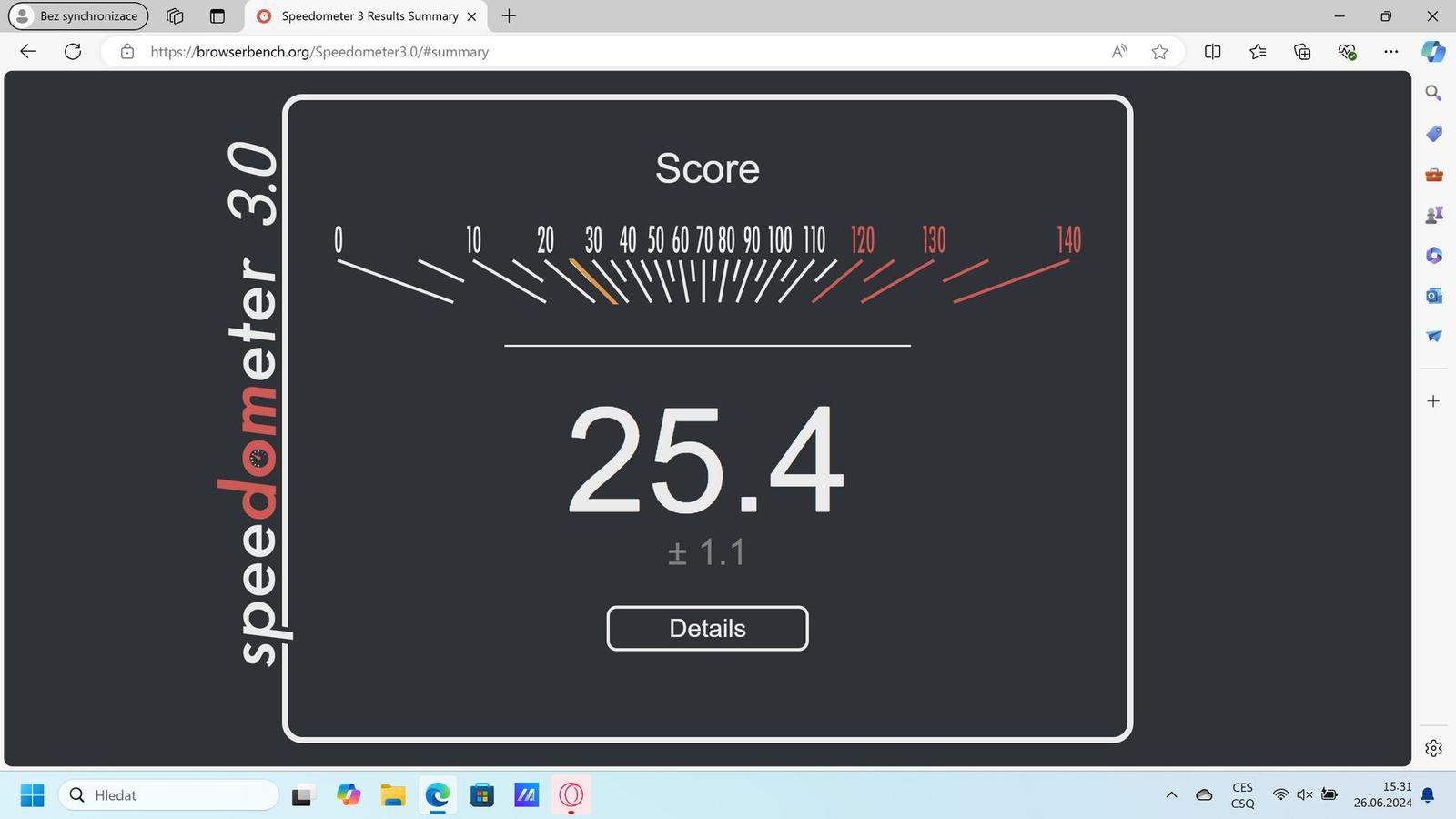Reload the Speedometer page
The width and height of the screenshot is (1456, 819).
[73, 52]
